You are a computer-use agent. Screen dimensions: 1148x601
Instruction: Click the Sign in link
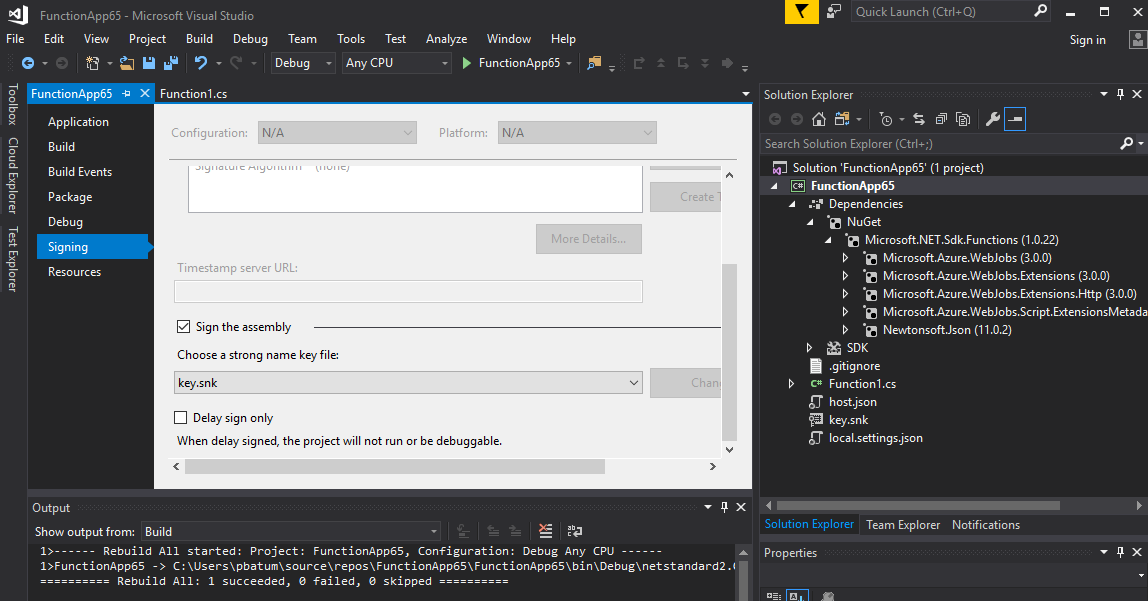[x=1087, y=39]
